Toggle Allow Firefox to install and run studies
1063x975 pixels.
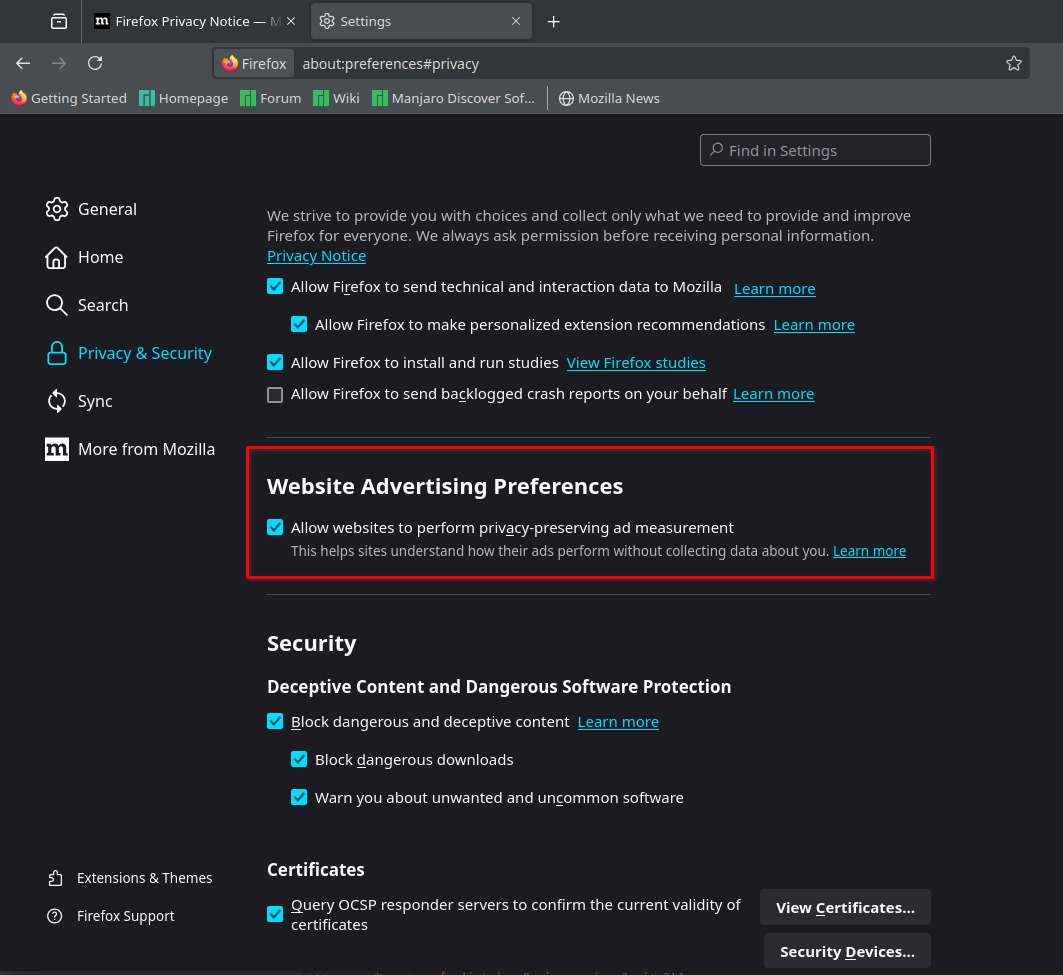click(x=275, y=362)
